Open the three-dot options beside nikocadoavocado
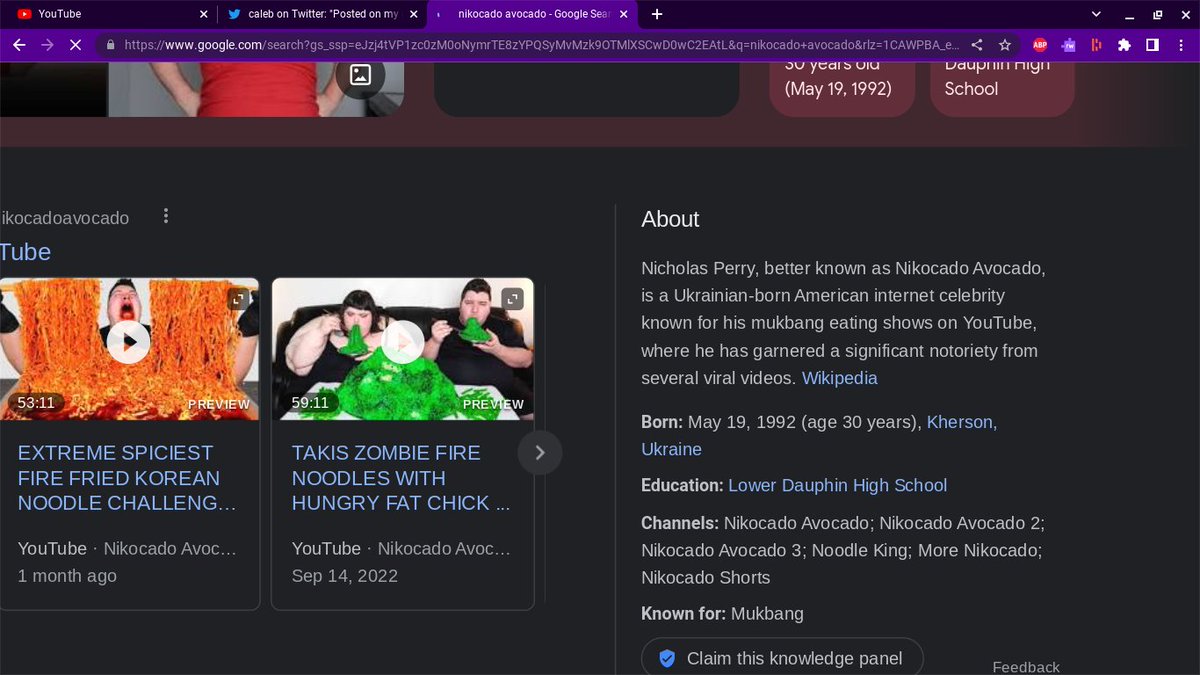This screenshot has height=675, width=1200. click(x=166, y=216)
